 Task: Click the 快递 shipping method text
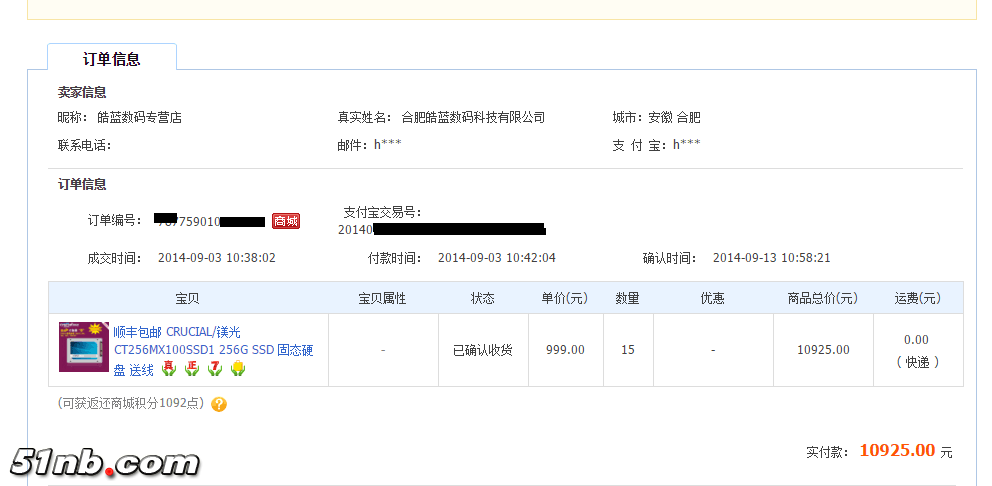tap(918, 363)
